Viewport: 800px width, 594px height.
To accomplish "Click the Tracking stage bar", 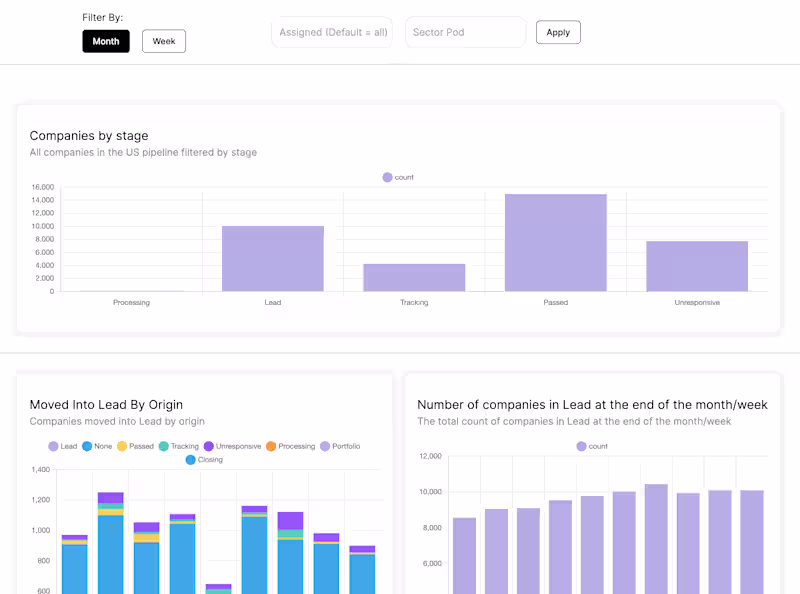I will pyautogui.click(x=414, y=277).
